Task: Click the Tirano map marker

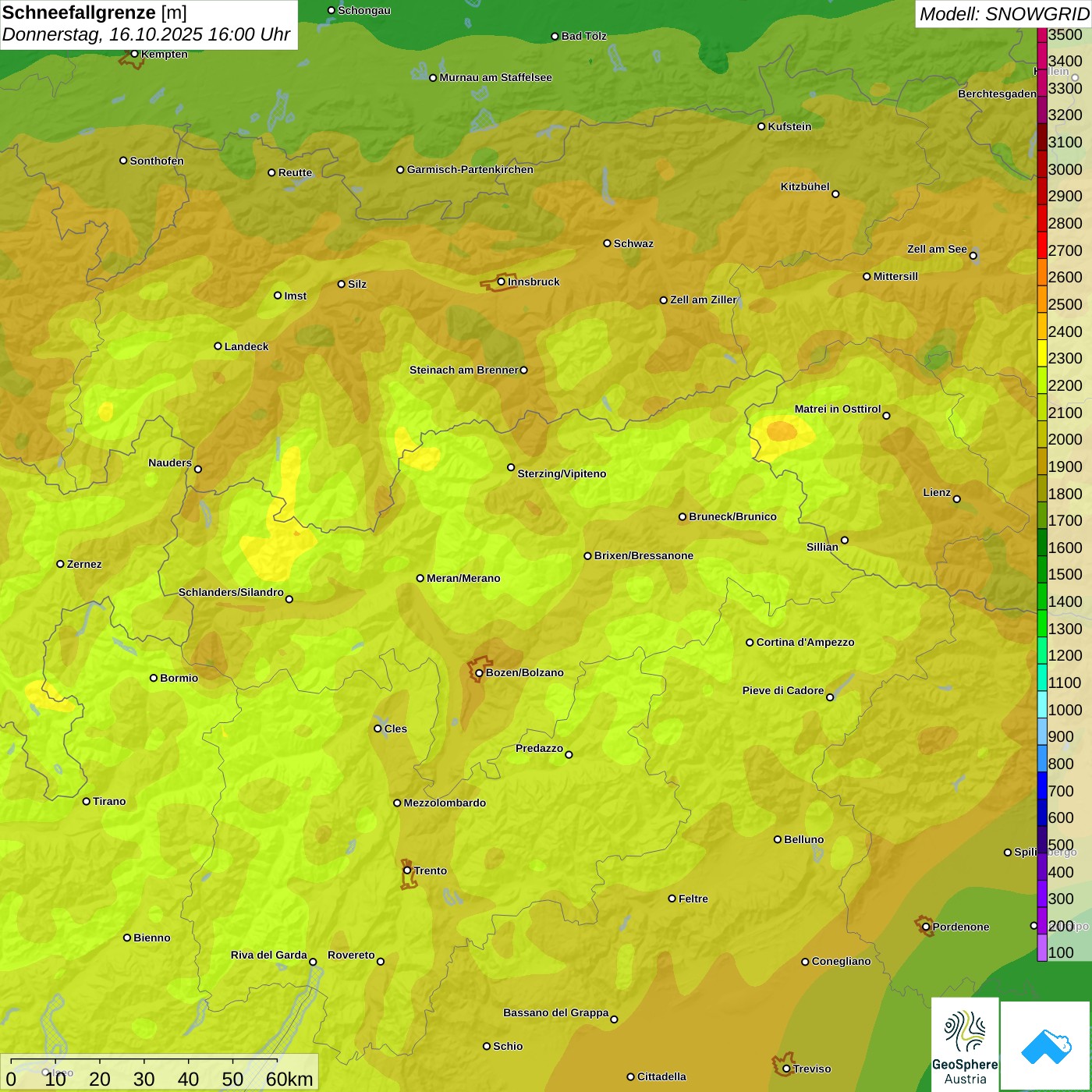Action: pos(87,801)
